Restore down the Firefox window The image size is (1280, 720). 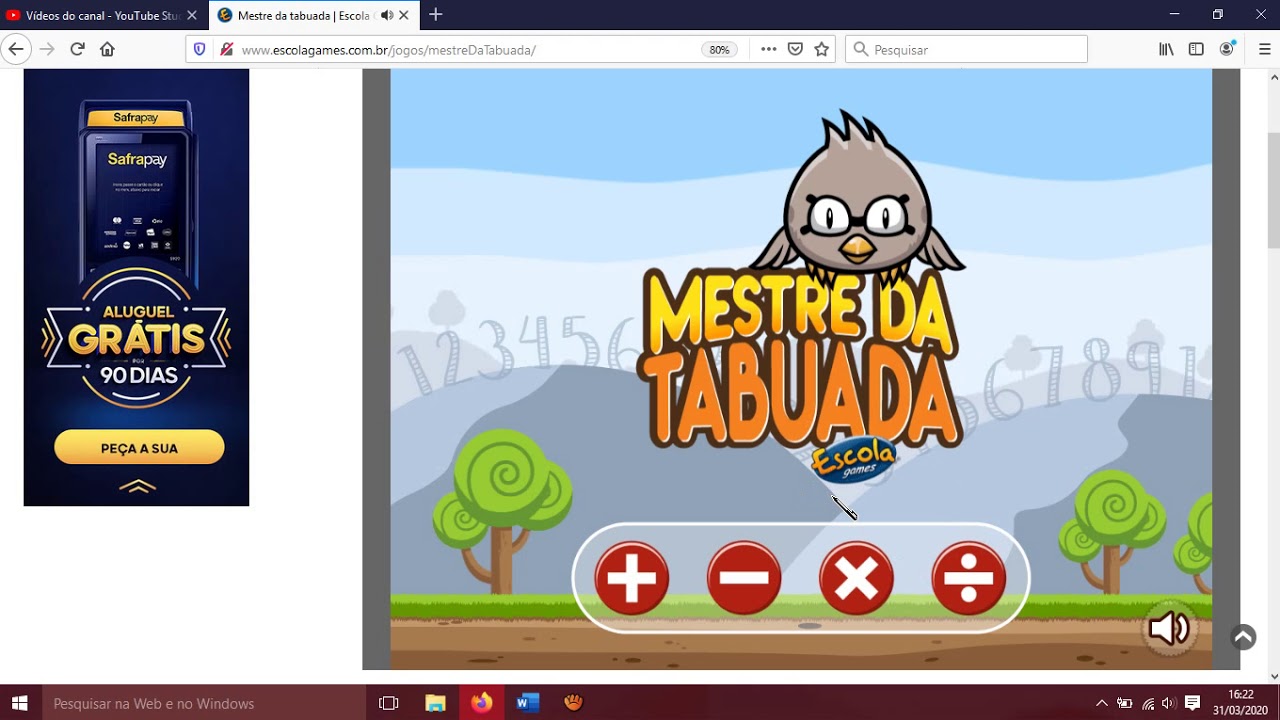tap(1218, 15)
